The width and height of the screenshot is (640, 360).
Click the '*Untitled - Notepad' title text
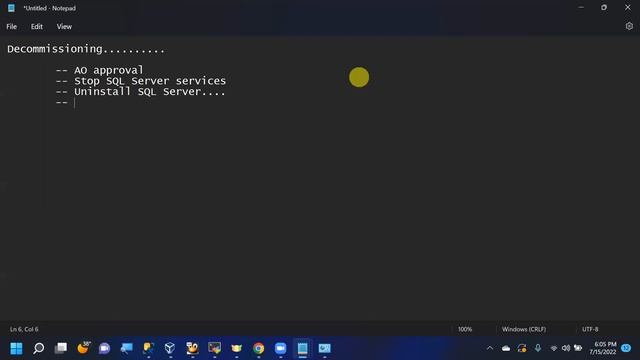[49, 8]
